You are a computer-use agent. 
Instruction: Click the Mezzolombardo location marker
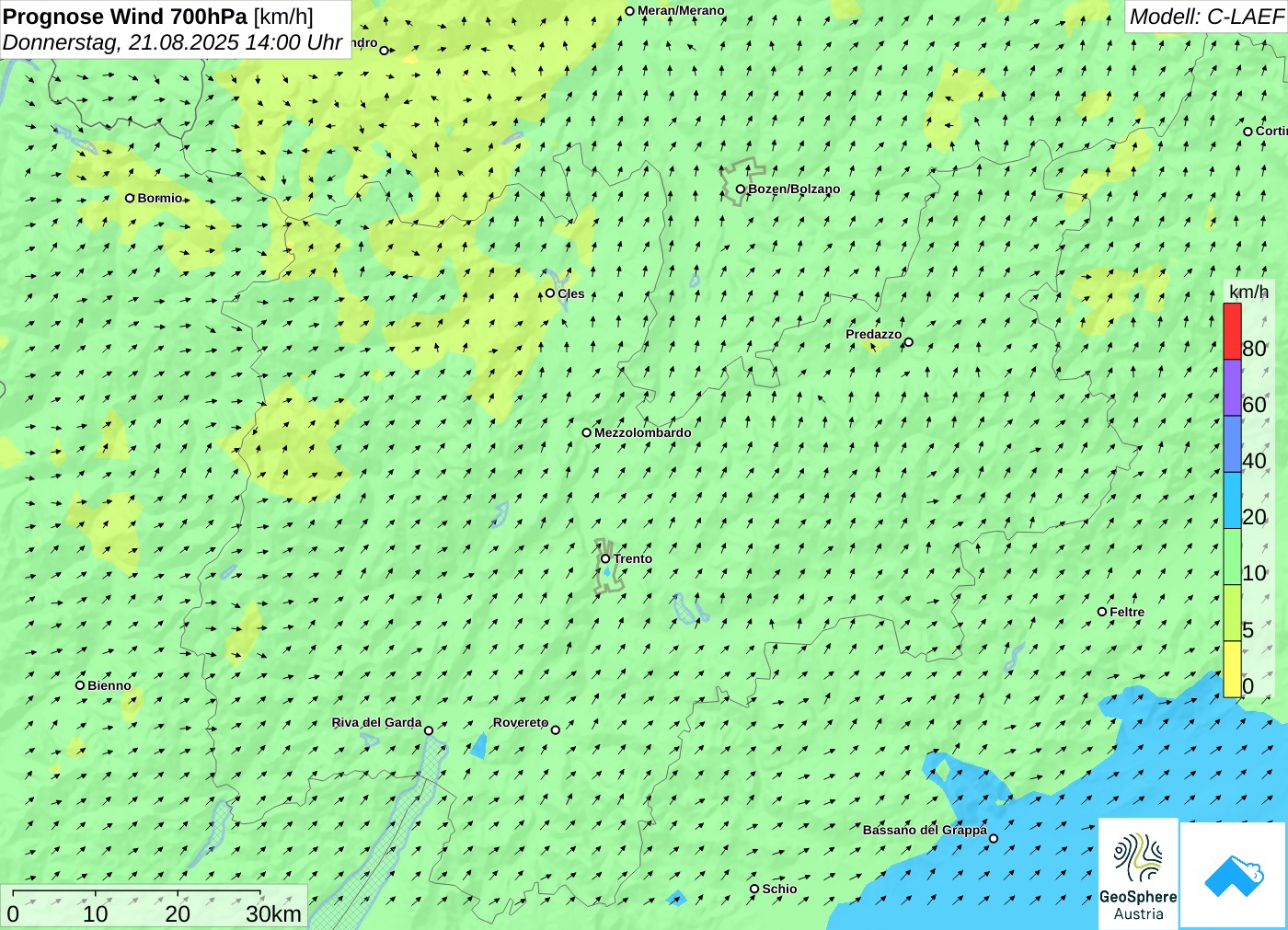[586, 432]
